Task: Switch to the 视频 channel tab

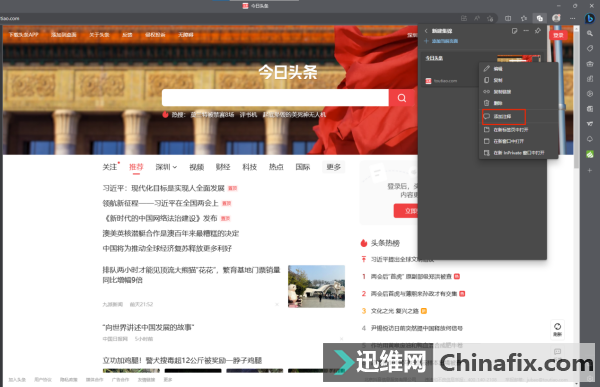Action: click(197, 167)
